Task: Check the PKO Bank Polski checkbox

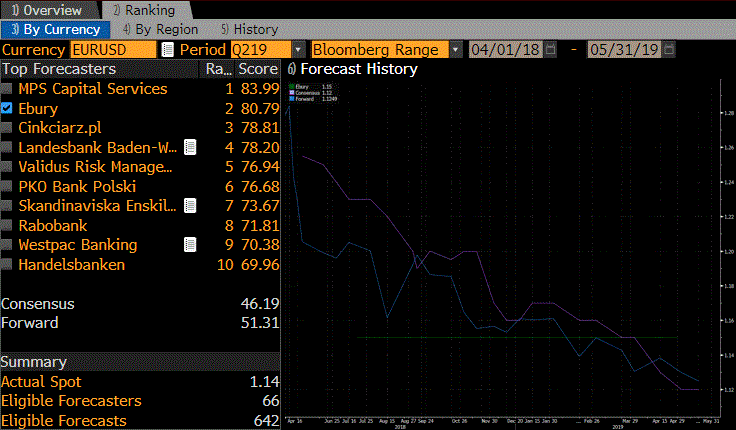Action: tap(7, 186)
